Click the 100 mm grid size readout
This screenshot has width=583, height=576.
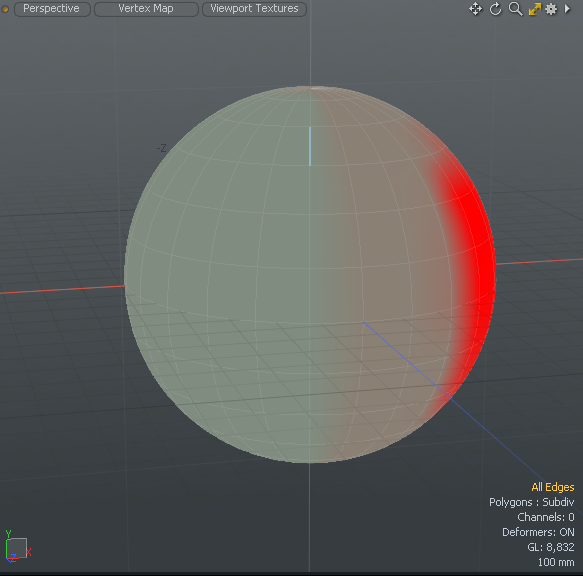pos(556,562)
